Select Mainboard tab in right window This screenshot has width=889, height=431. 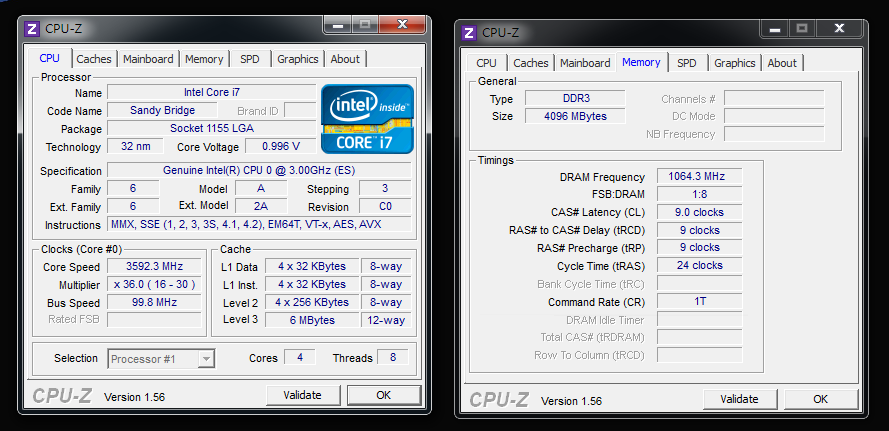point(585,63)
